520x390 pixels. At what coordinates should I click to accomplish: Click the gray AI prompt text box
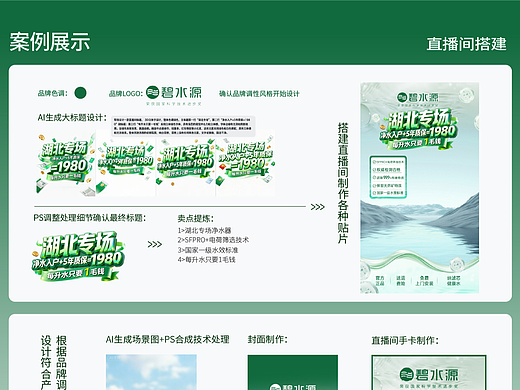[x=184, y=125]
